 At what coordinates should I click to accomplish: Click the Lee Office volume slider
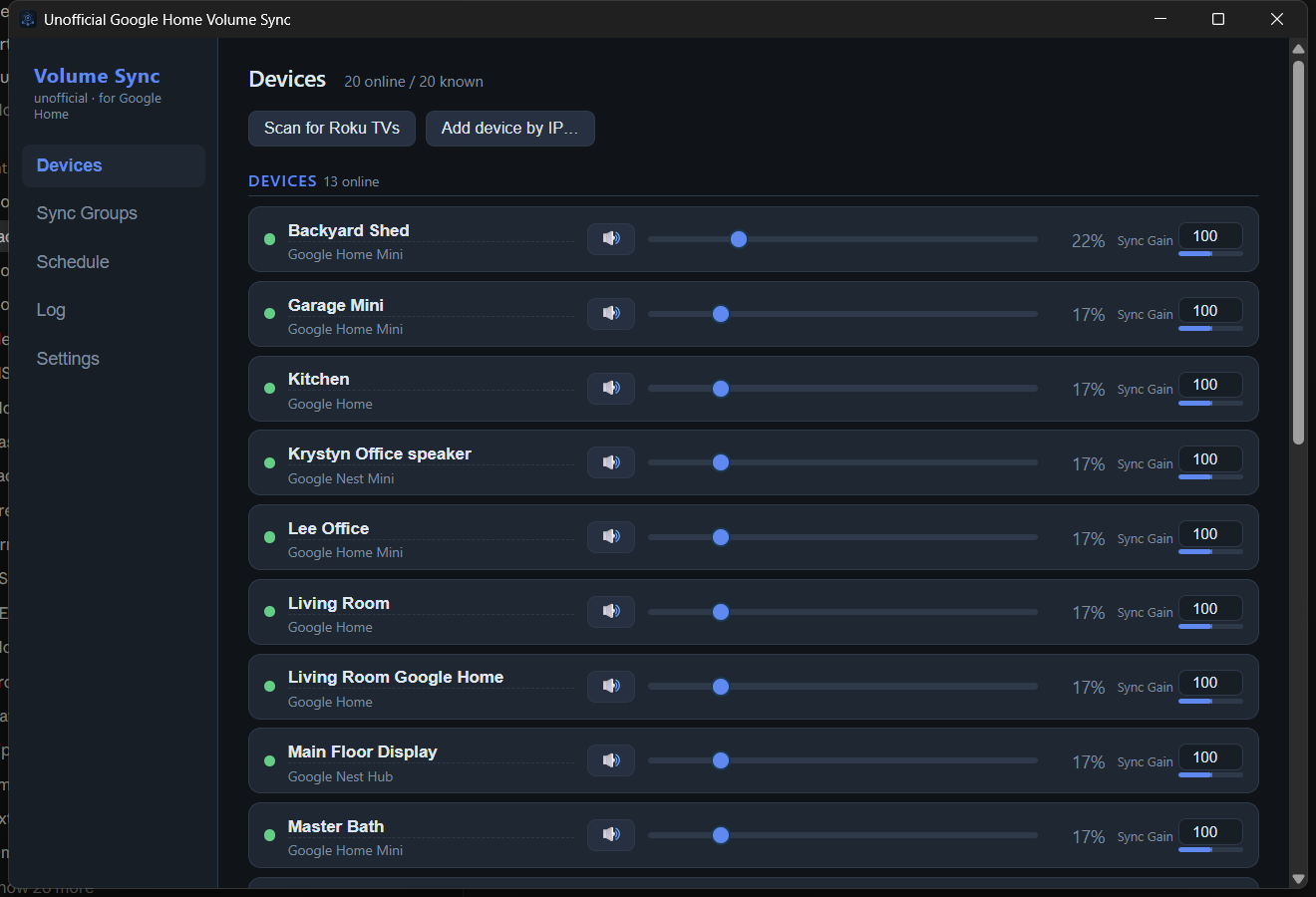pyautogui.click(x=842, y=537)
